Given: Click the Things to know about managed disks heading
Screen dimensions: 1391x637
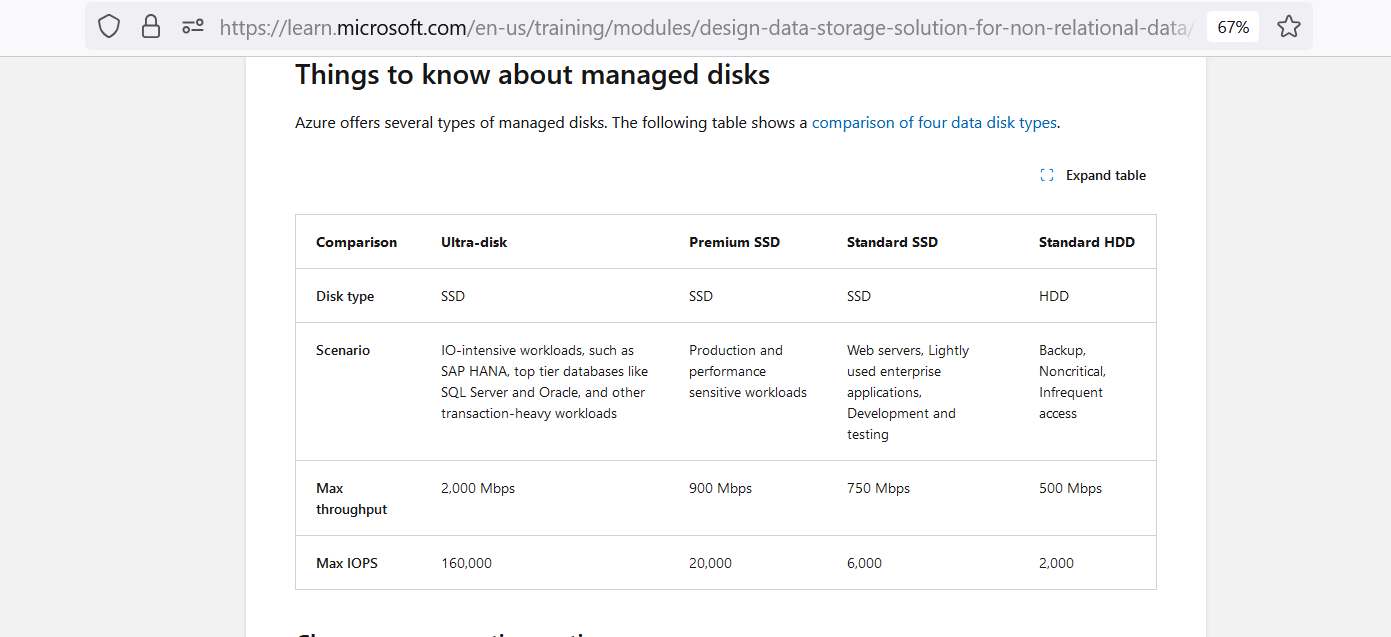Looking at the screenshot, I should tap(532, 74).
